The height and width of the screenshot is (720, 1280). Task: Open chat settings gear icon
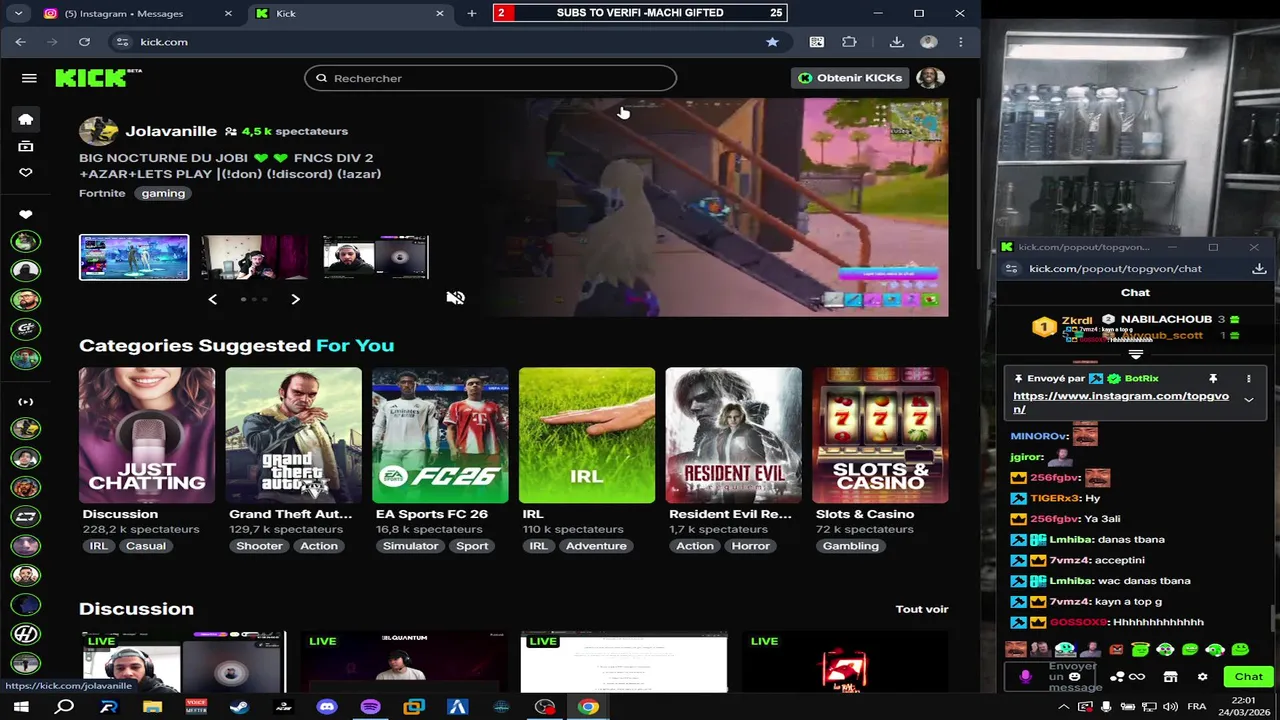pos(1202,677)
